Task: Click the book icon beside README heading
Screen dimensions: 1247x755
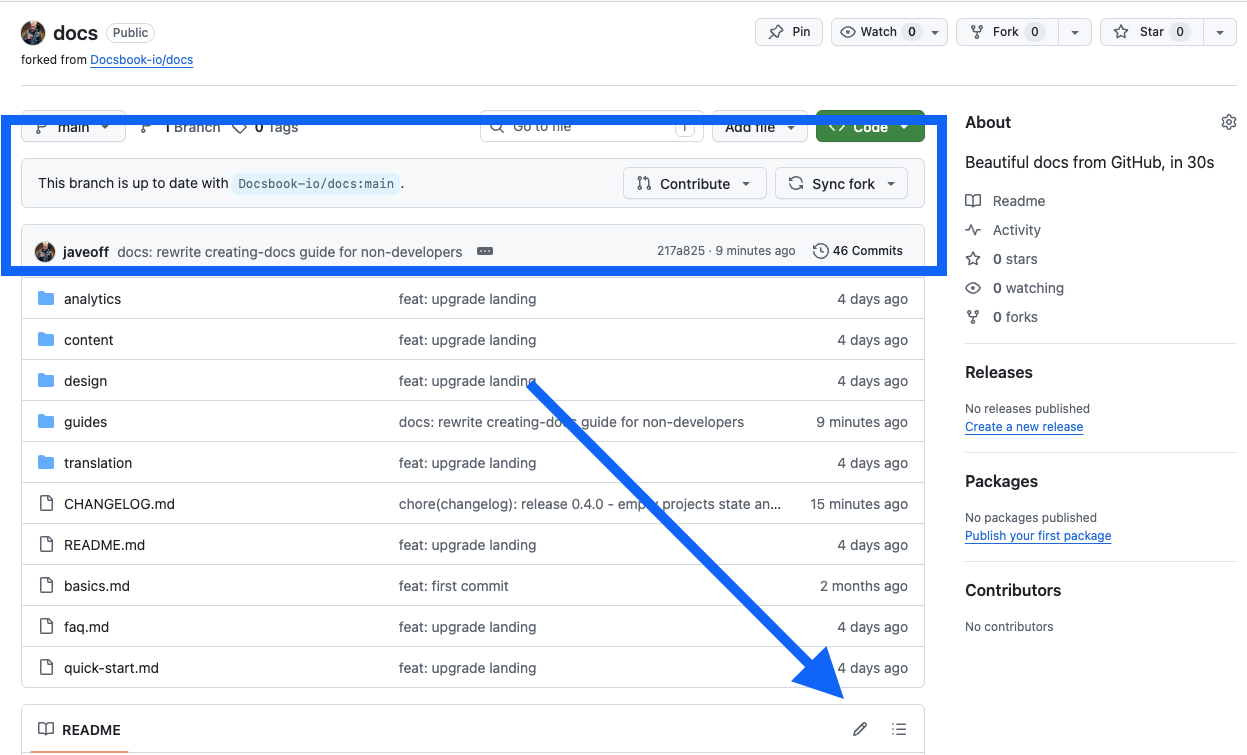Action: pos(46,729)
